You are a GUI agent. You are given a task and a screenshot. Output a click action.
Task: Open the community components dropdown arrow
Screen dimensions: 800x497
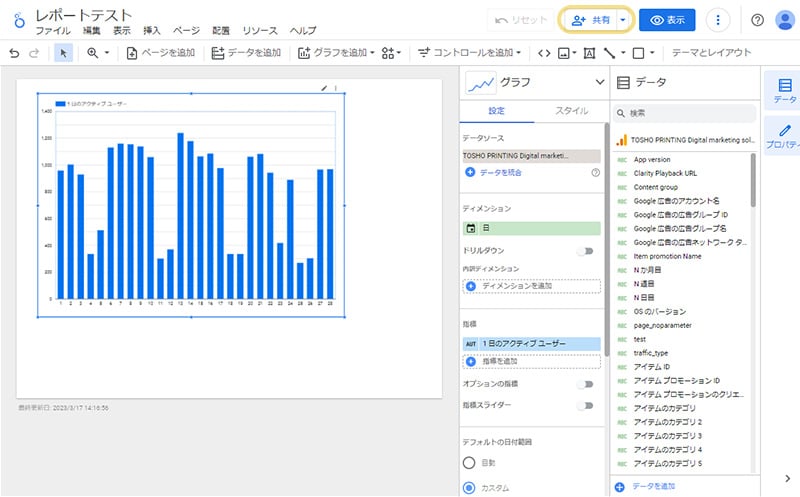(x=398, y=53)
